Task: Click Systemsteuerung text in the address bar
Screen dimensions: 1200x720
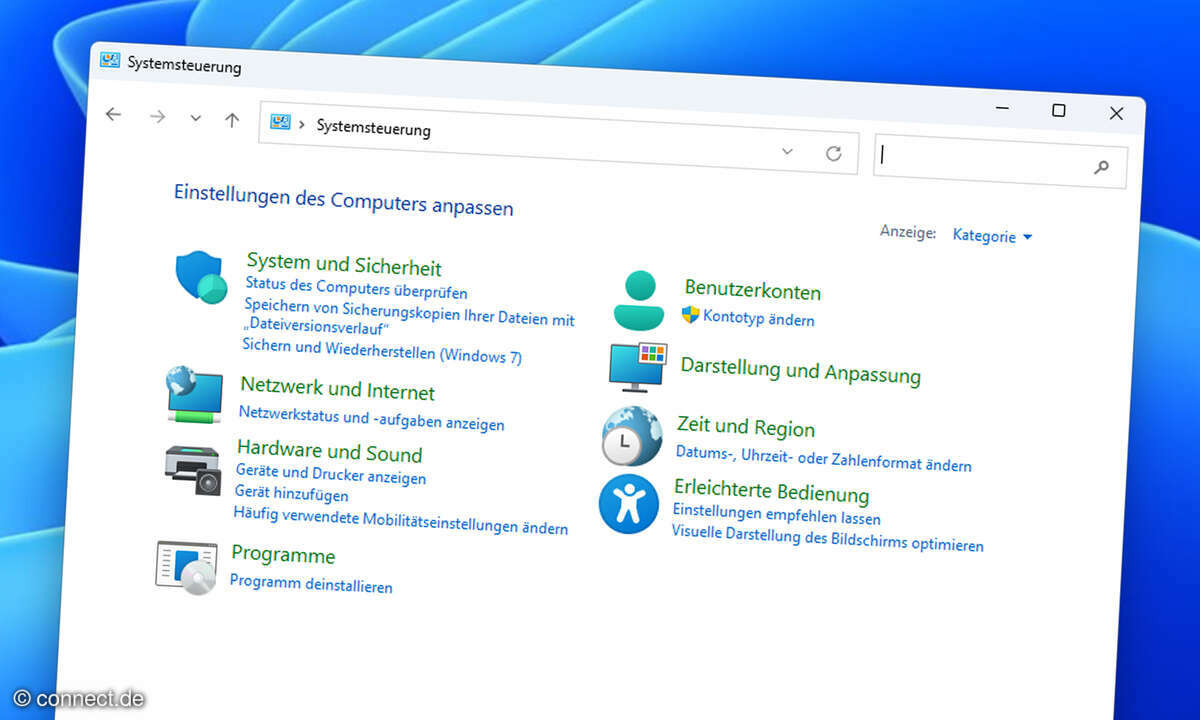Action: point(373,127)
